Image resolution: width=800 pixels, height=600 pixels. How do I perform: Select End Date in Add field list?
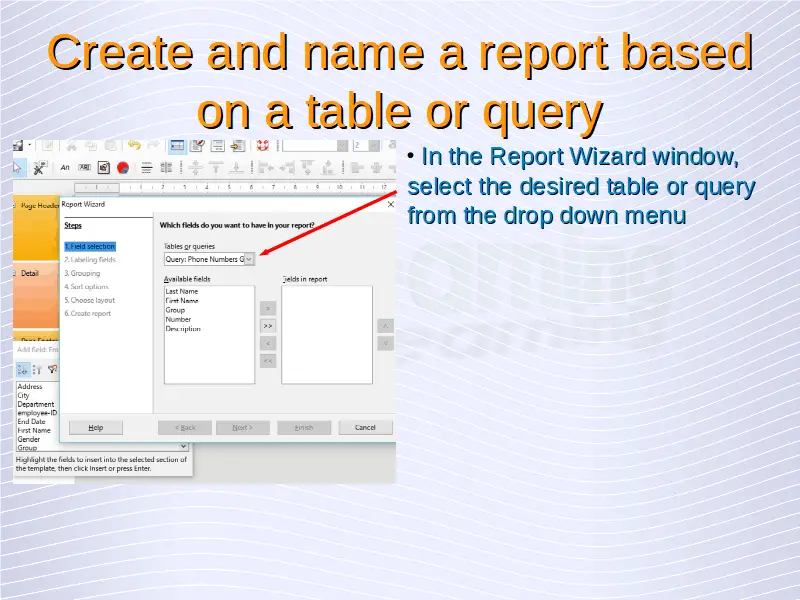[x=32, y=421]
